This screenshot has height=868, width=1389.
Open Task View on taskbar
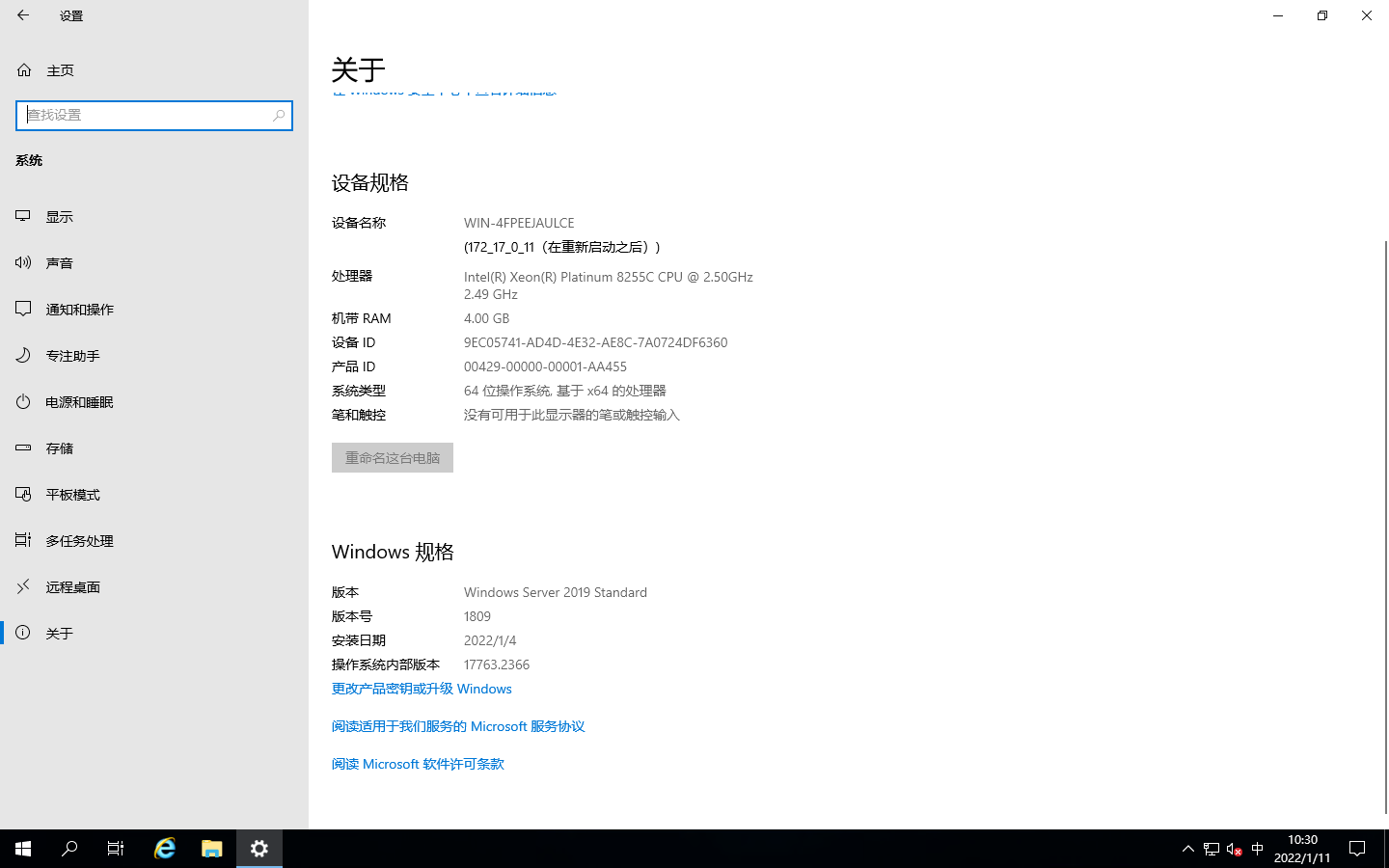pos(116,849)
